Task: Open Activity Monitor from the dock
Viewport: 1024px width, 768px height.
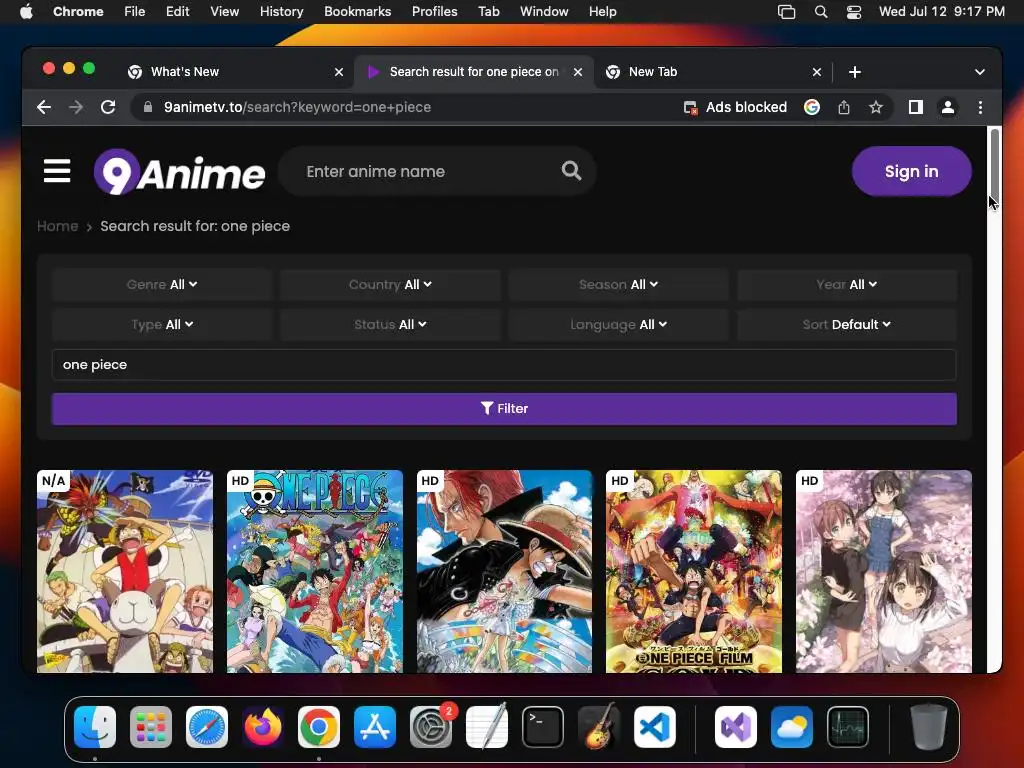Action: point(848,727)
